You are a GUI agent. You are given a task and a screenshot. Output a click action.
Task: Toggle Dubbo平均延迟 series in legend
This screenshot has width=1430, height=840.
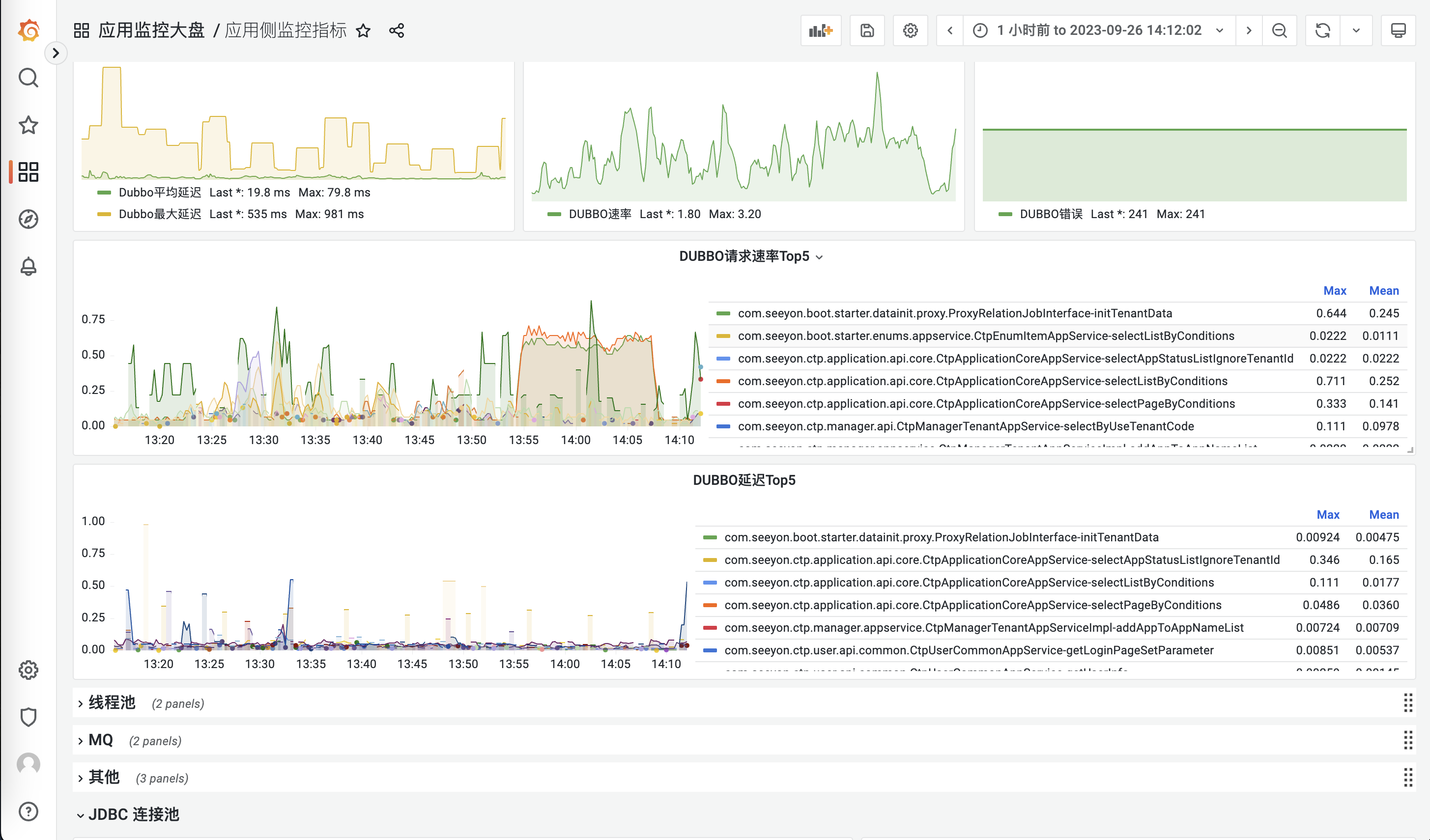pos(159,192)
